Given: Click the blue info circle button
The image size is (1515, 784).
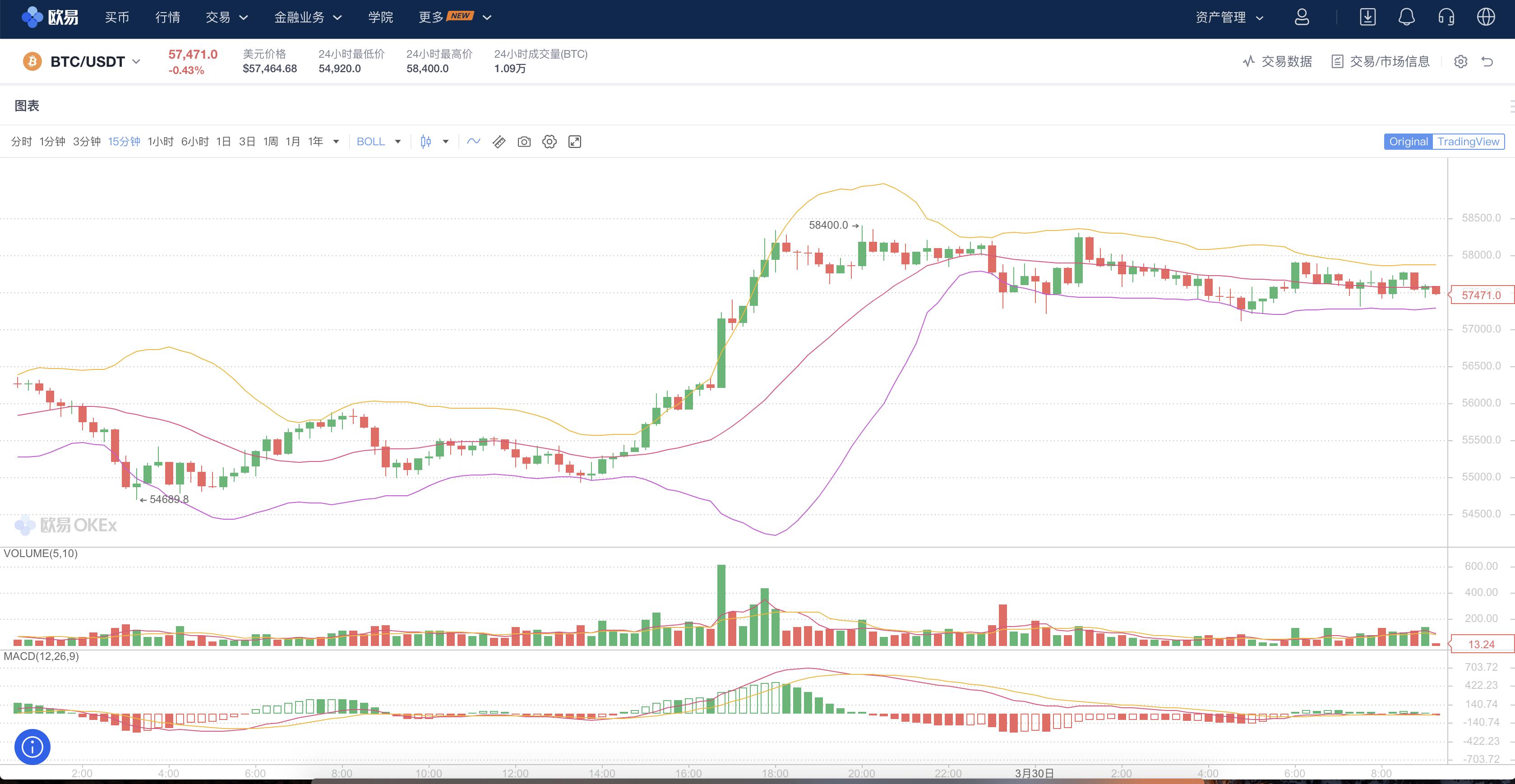Looking at the screenshot, I should [x=32, y=747].
